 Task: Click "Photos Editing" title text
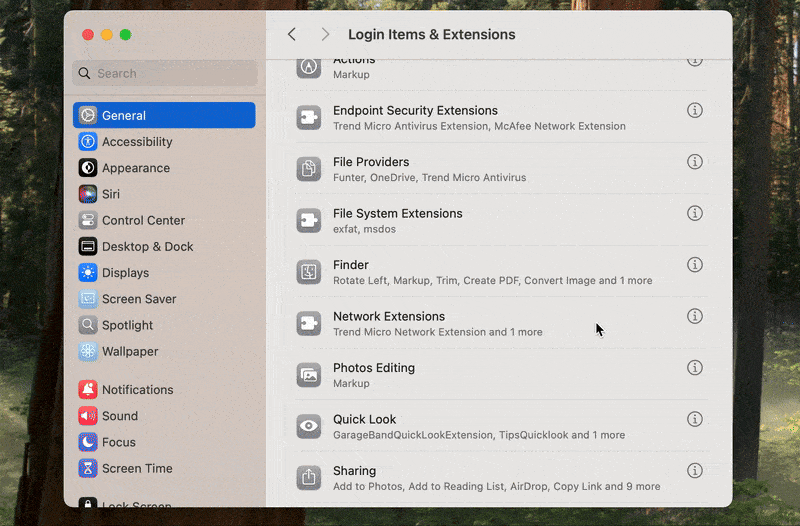374,368
